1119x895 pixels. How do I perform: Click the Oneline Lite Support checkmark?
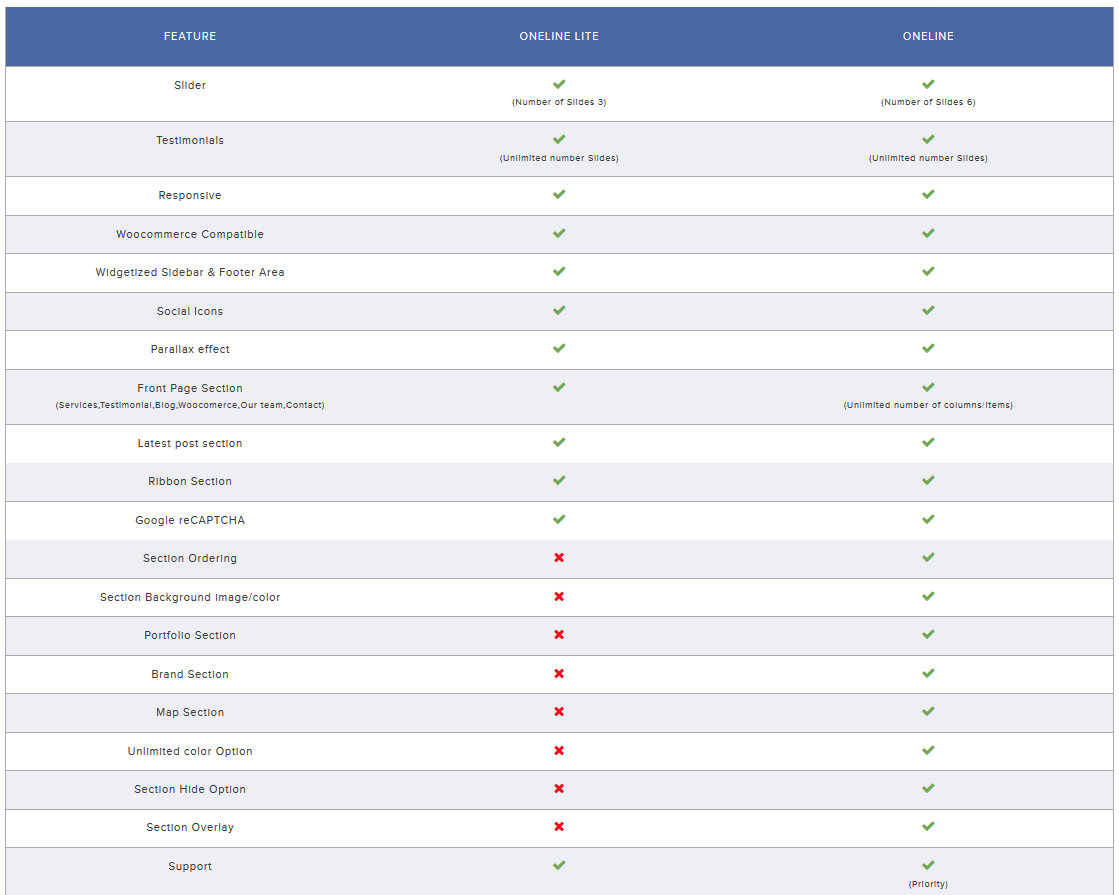559,865
